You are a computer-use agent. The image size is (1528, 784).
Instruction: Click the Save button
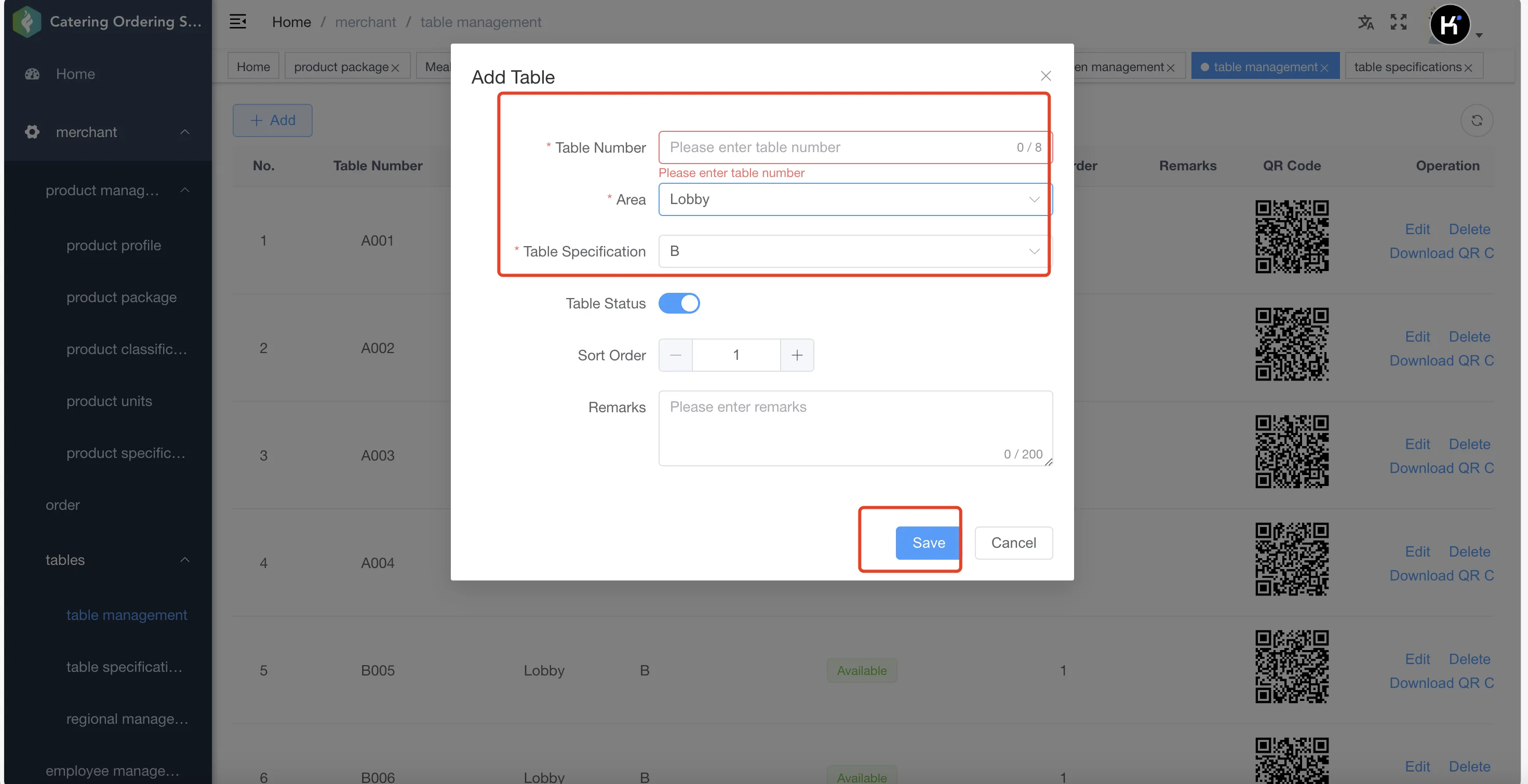pyautogui.click(x=928, y=543)
